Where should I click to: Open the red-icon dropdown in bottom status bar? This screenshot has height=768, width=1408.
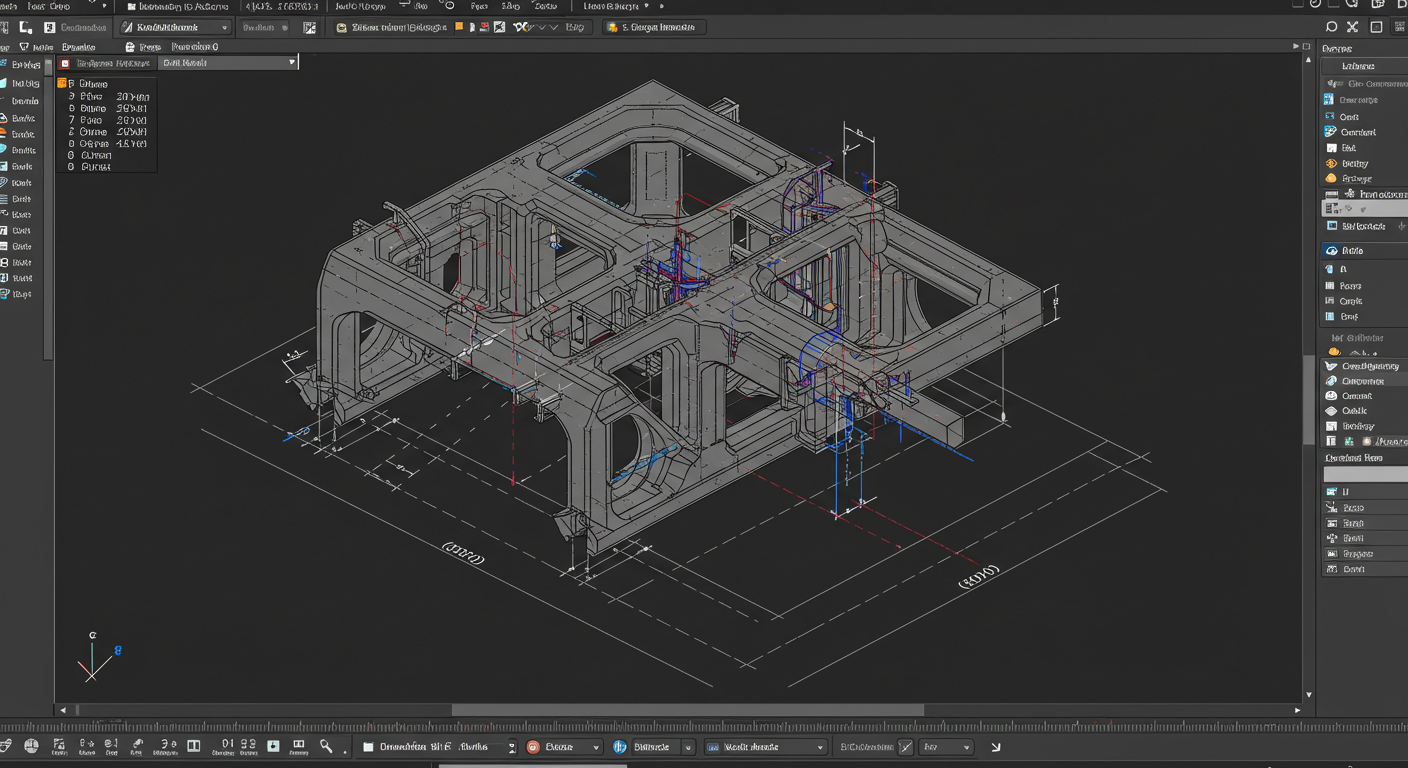(x=564, y=747)
